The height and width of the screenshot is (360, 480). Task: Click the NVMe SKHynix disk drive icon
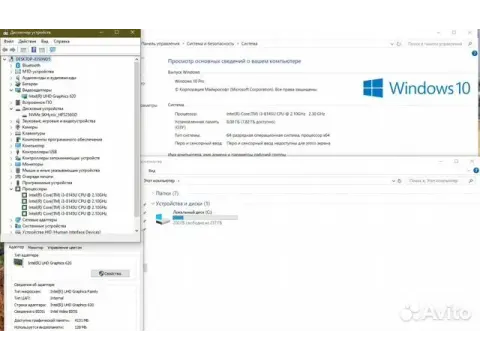(24, 115)
